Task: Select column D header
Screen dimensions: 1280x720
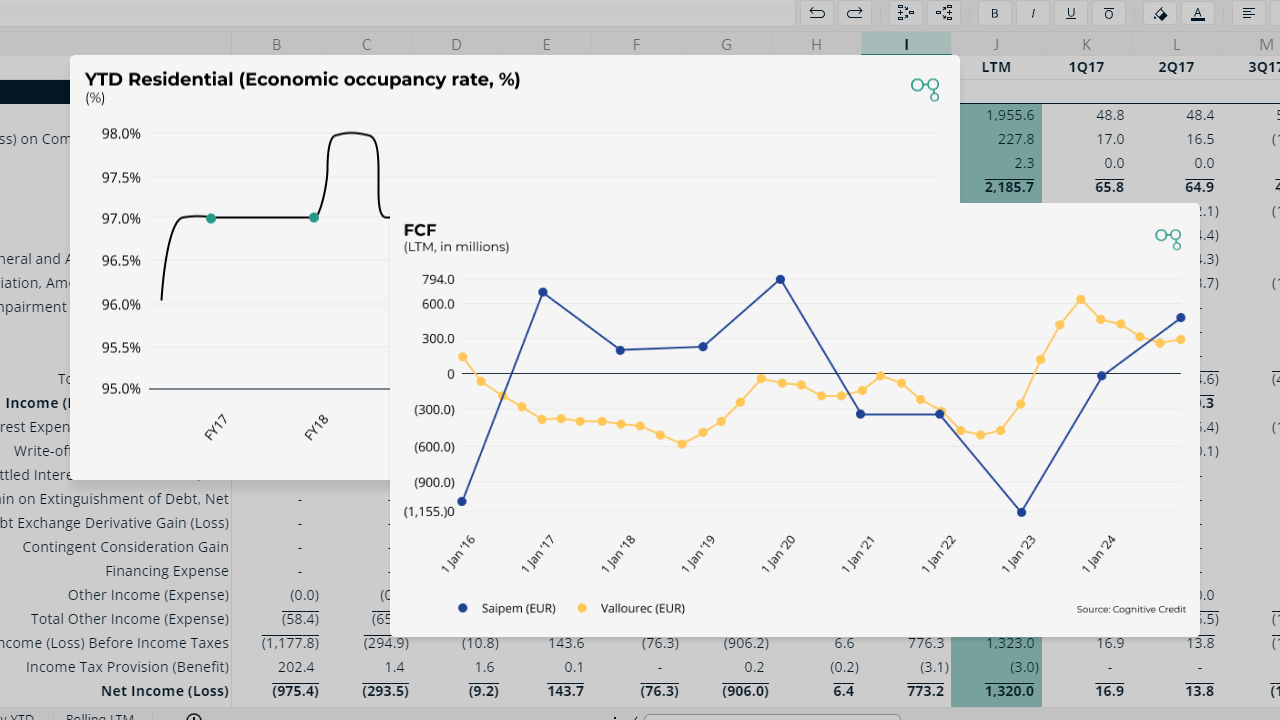Action: pos(456,44)
